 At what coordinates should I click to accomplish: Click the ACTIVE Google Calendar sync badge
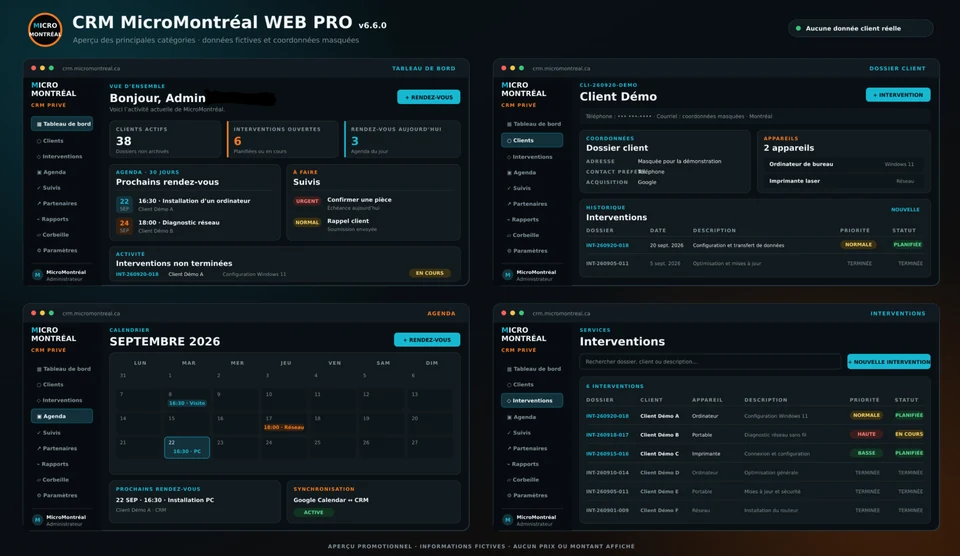coord(313,513)
